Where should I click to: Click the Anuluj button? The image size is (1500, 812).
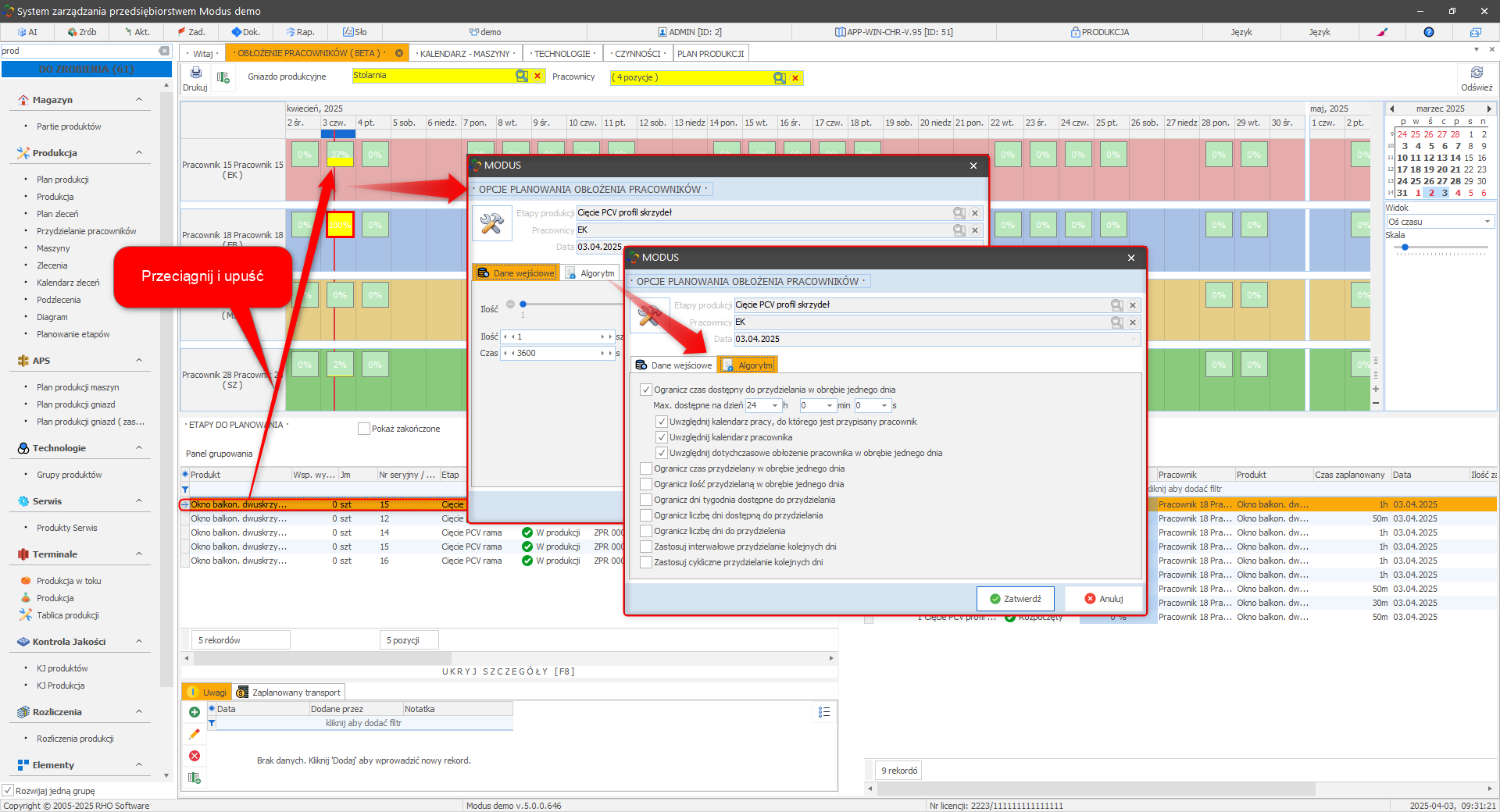[1103, 599]
